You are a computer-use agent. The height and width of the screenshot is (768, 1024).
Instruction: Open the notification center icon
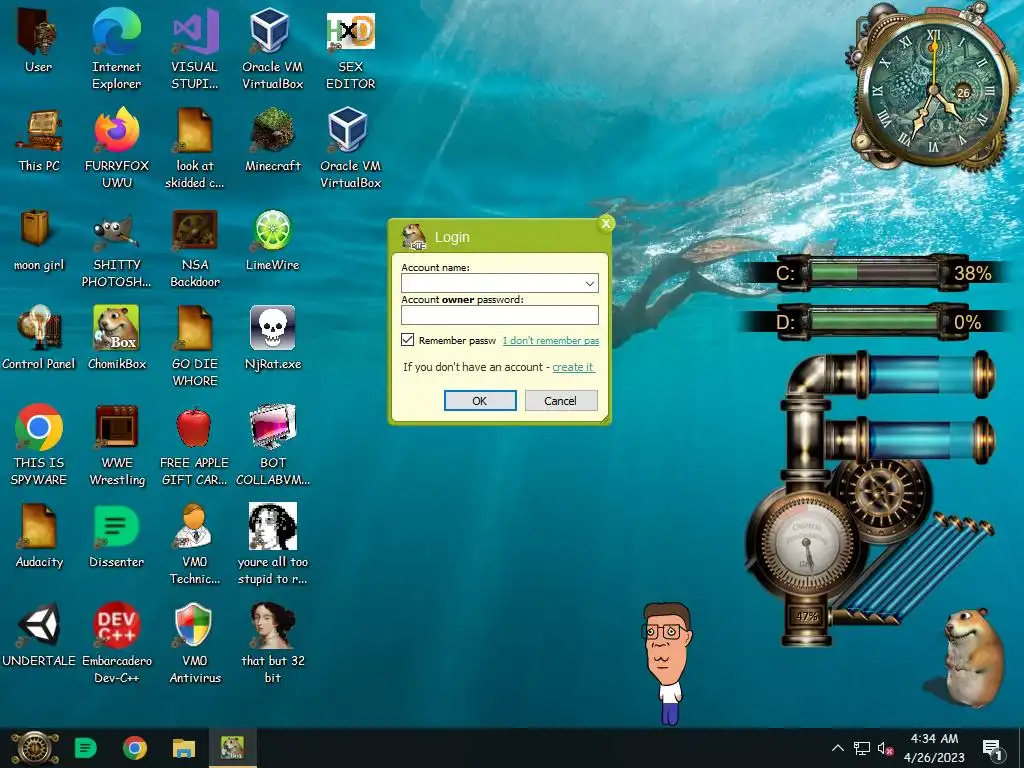(x=992, y=748)
